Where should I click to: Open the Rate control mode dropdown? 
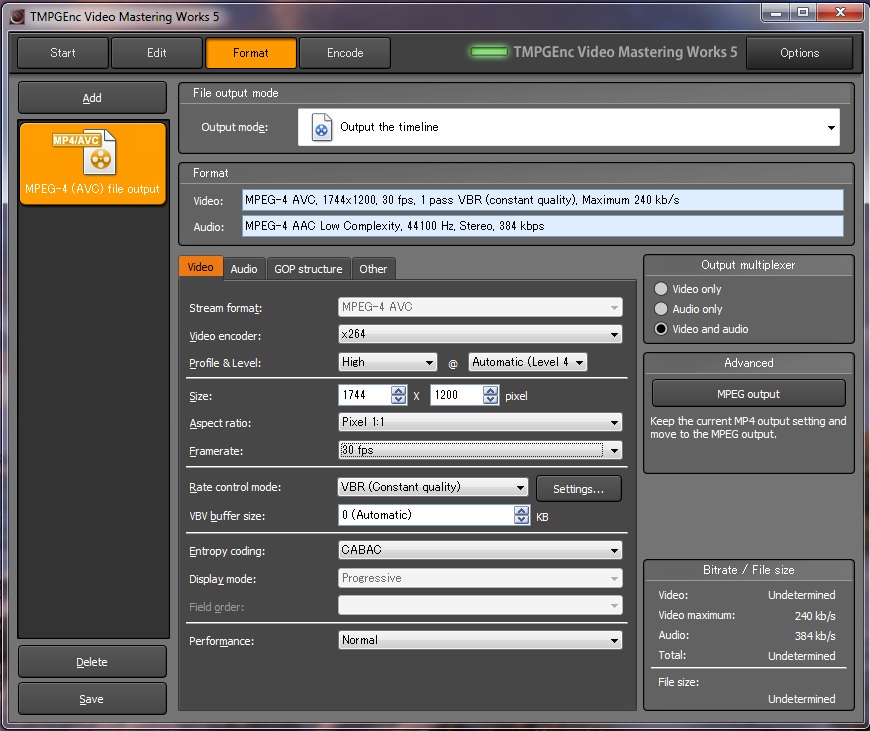point(433,487)
